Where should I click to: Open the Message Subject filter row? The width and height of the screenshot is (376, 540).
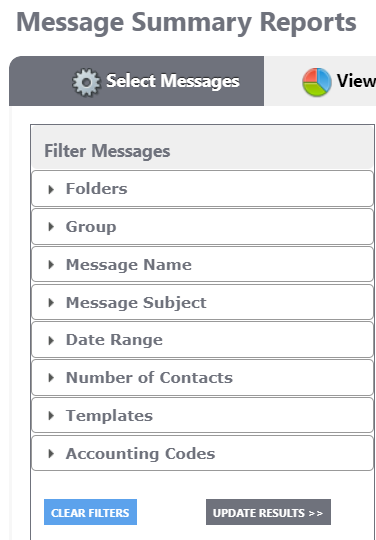tap(202, 302)
